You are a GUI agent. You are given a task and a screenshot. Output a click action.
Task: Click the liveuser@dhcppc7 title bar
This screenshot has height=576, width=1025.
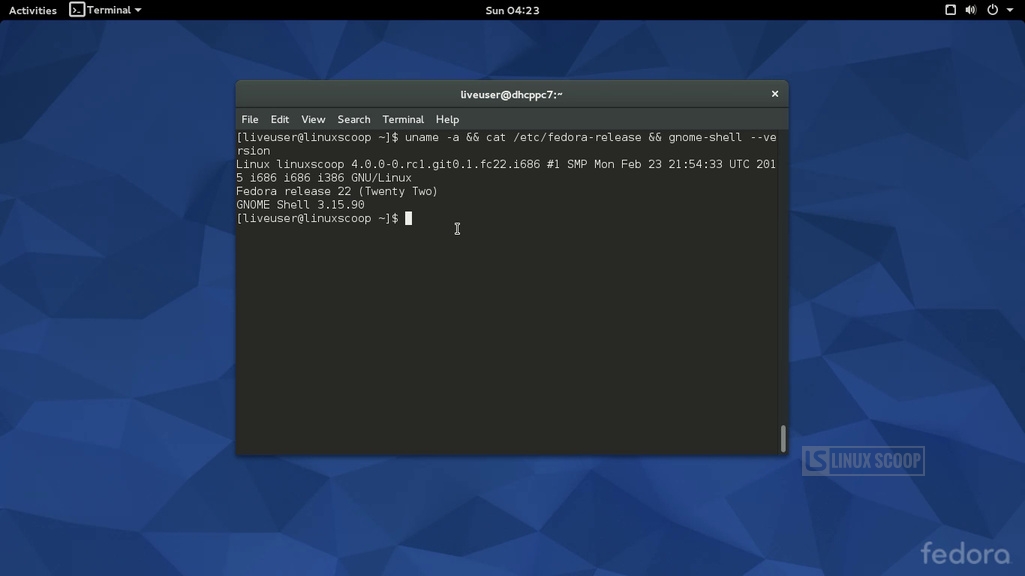click(510, 93)
